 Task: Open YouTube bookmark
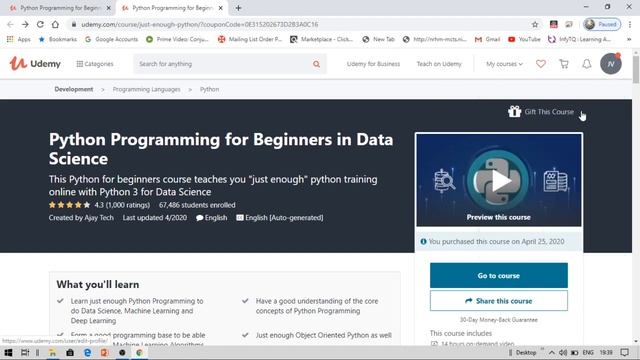point(524,39)
